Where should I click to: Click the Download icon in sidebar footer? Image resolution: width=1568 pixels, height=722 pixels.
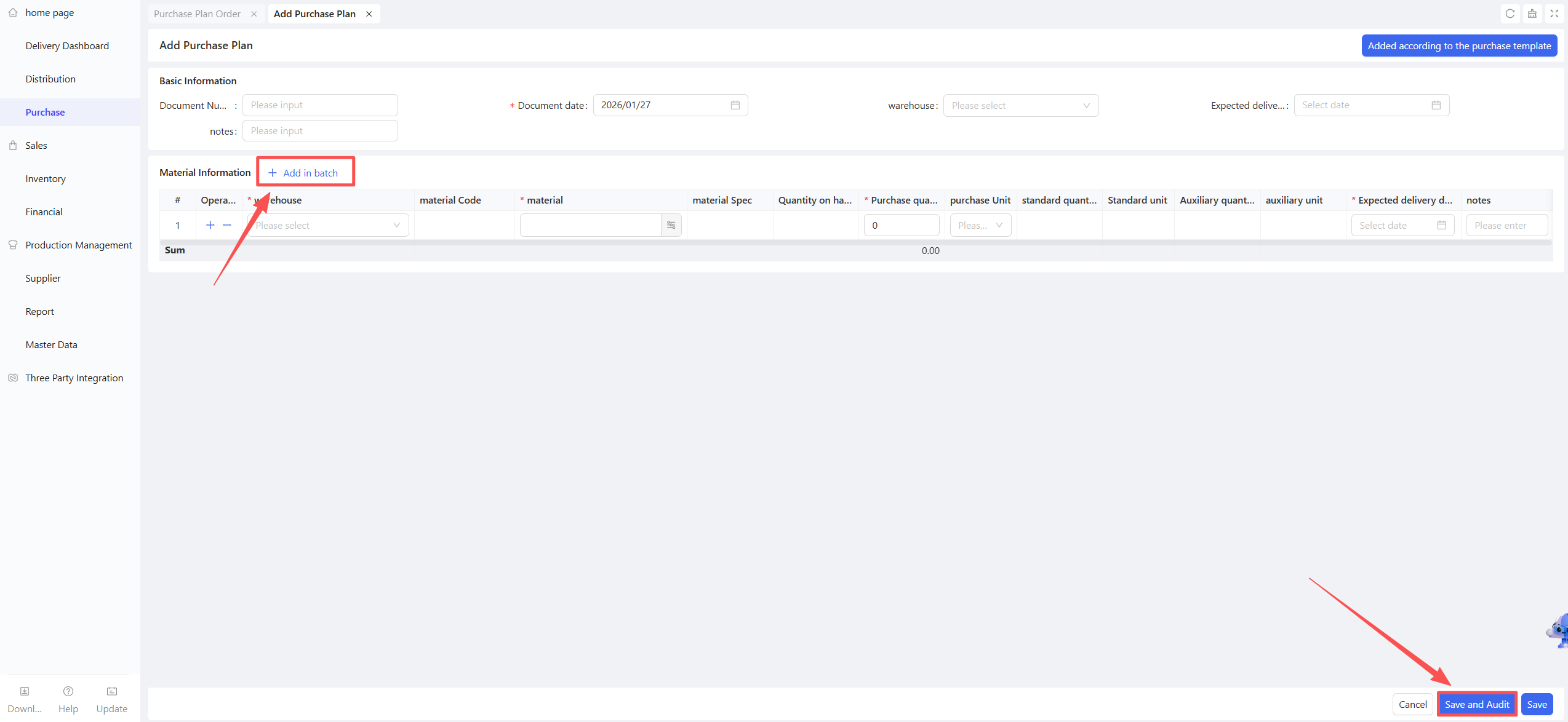pyautogui.click(x=25, y=691)
